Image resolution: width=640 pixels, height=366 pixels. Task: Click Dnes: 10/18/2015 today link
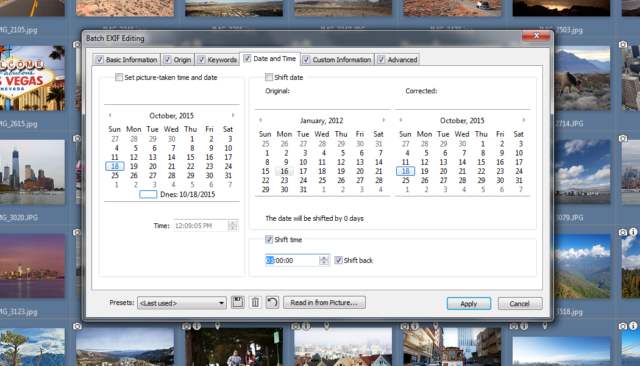click(187, 195)
